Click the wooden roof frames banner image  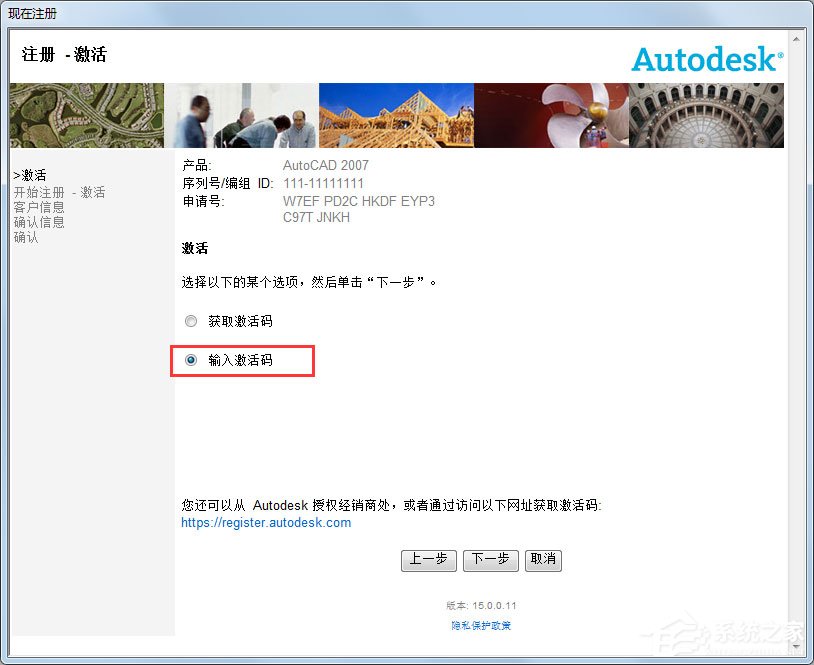click(397, 115)
